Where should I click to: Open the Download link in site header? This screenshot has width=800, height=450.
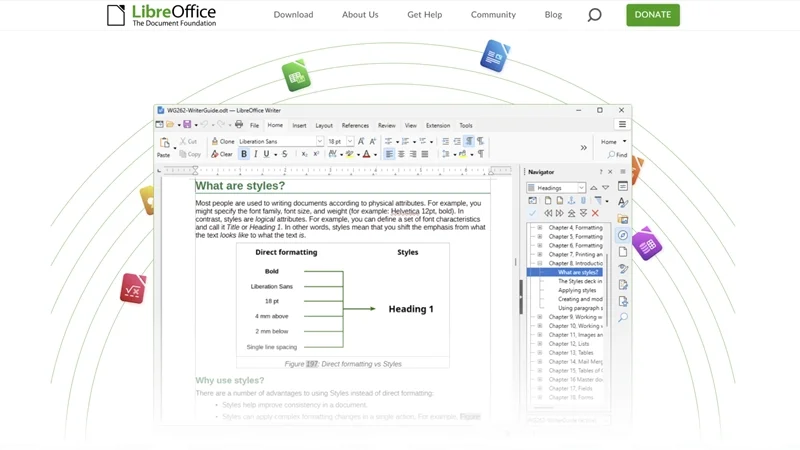pyautogui.click(x=293, y=15)
